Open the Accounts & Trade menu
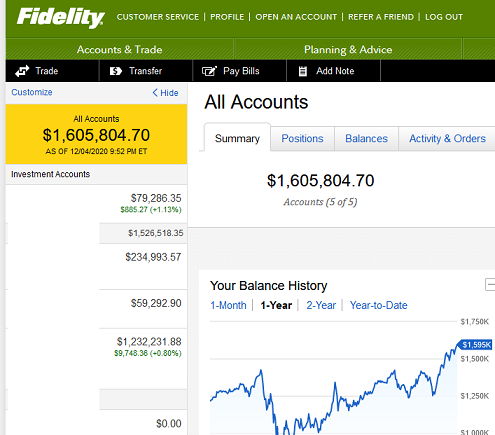The height and width of the screenshot is (435, 495). 119,50
